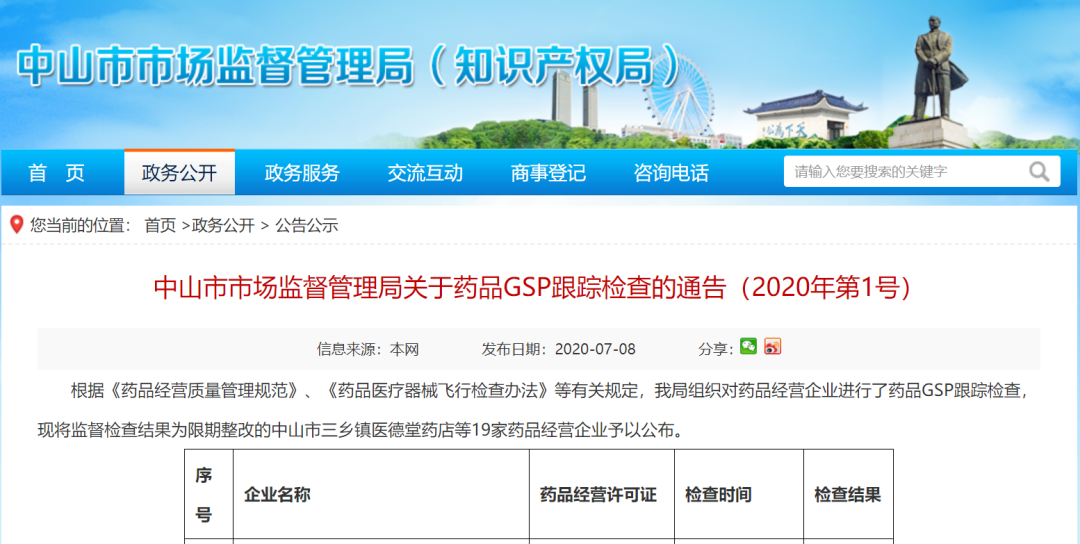Click table header 检查结果
1080x544 pixels.
847,494
